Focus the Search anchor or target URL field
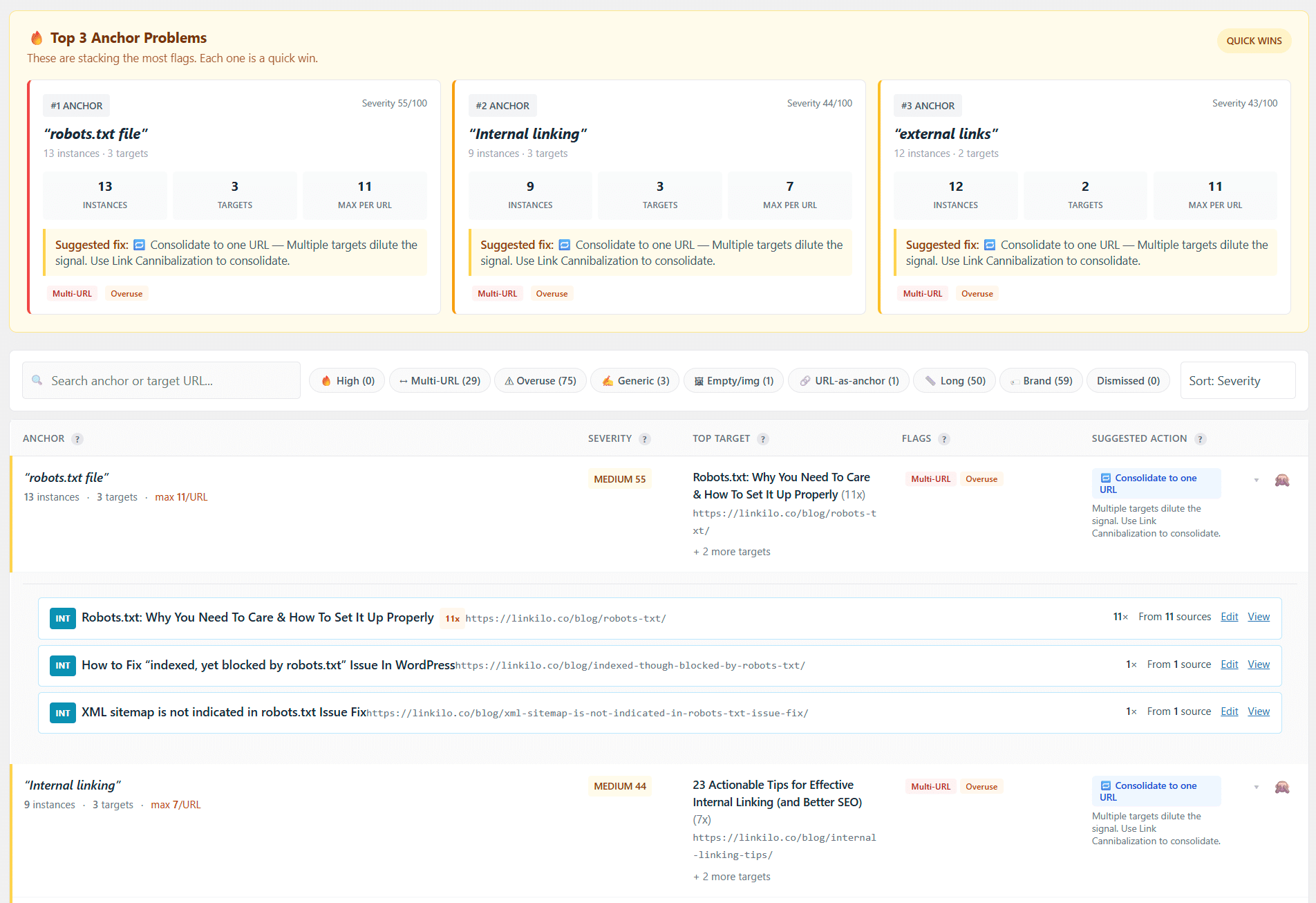This screenshot has height=903, width=1316. coord(161,381)
